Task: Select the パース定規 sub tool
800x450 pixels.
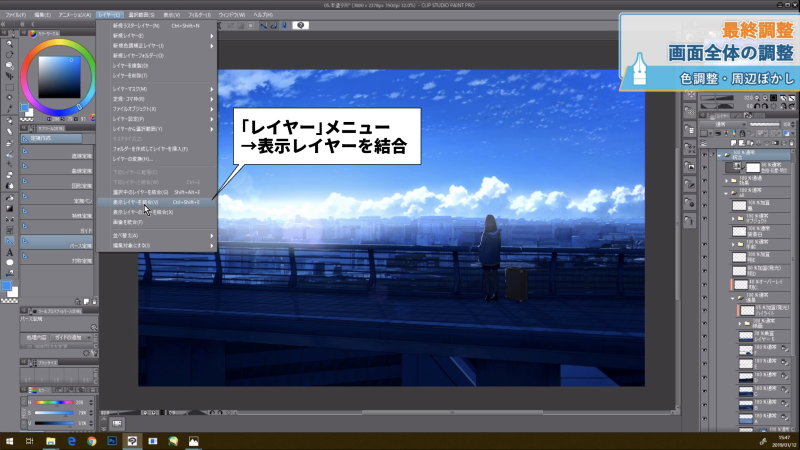Action: click(57, 243)
